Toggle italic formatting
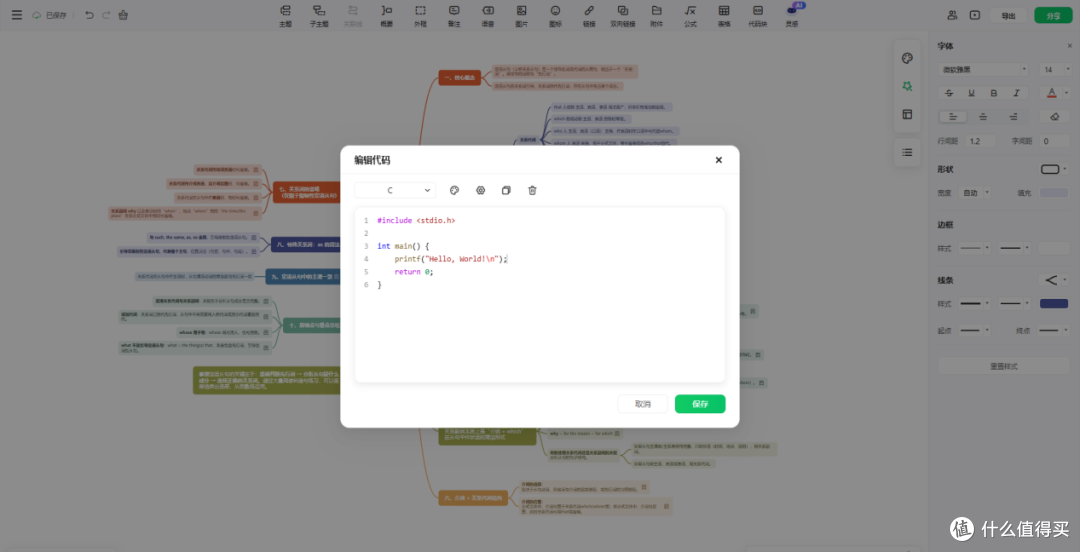The height and width of the screenshot is (552, 1080). click(x=1015, y=93)
